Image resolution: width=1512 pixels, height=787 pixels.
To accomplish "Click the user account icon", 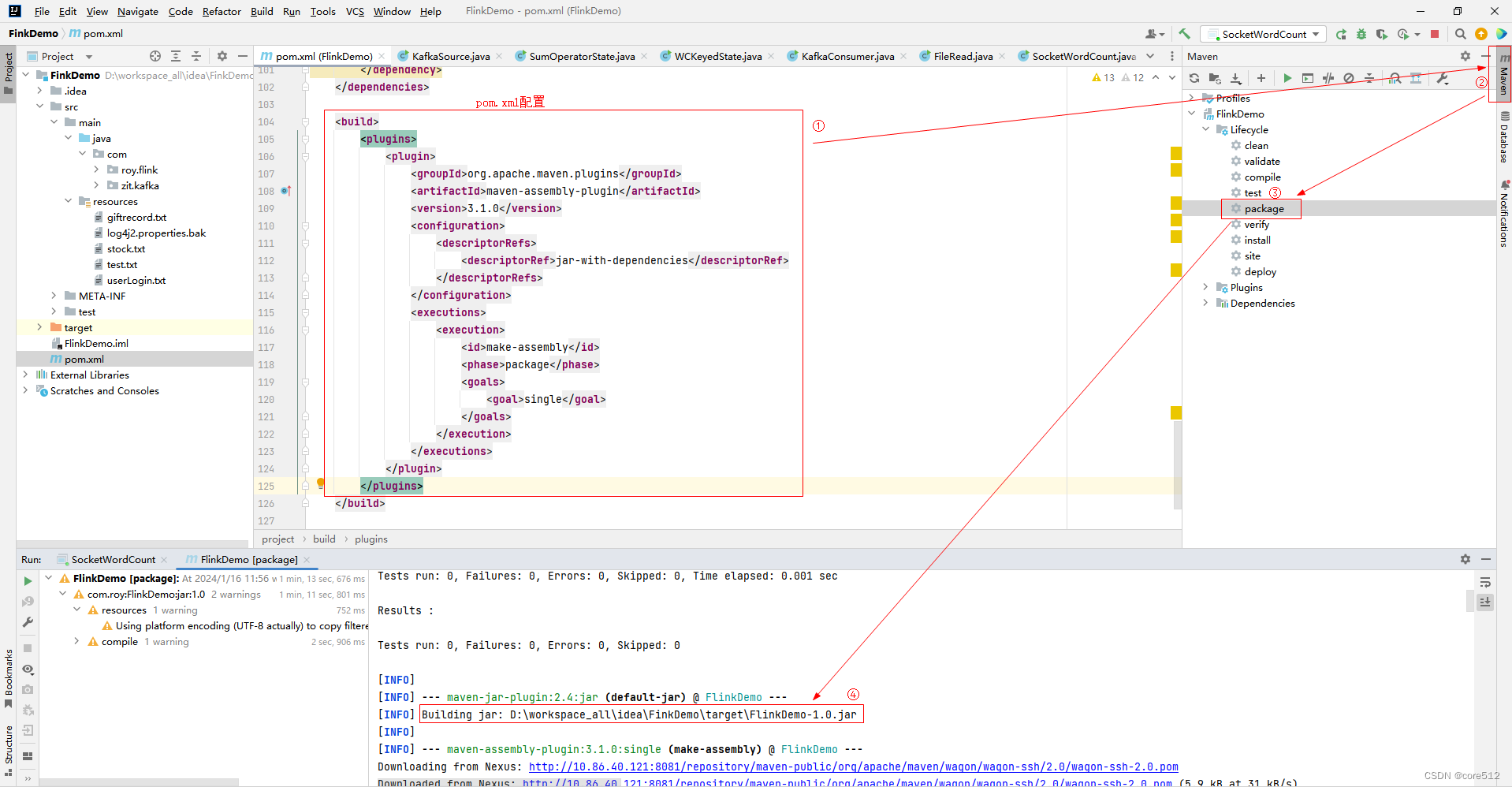I will pyautogui.click(x=1154, y=34).
